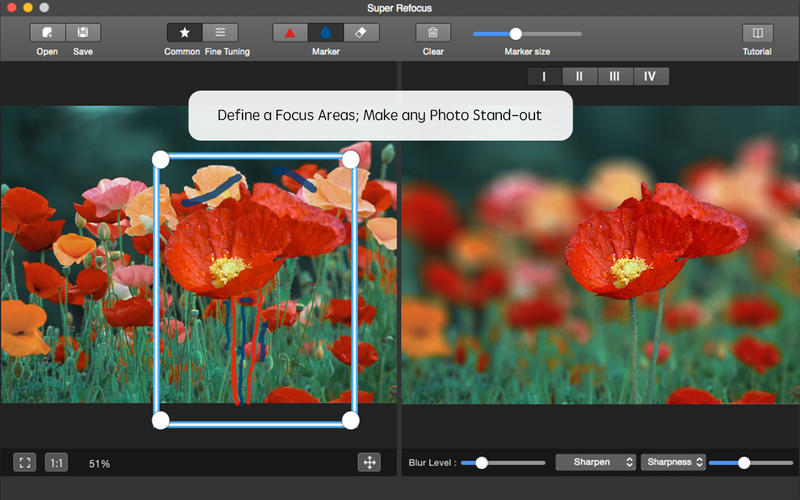Click the Save floppy disk icon

point(83,33)
